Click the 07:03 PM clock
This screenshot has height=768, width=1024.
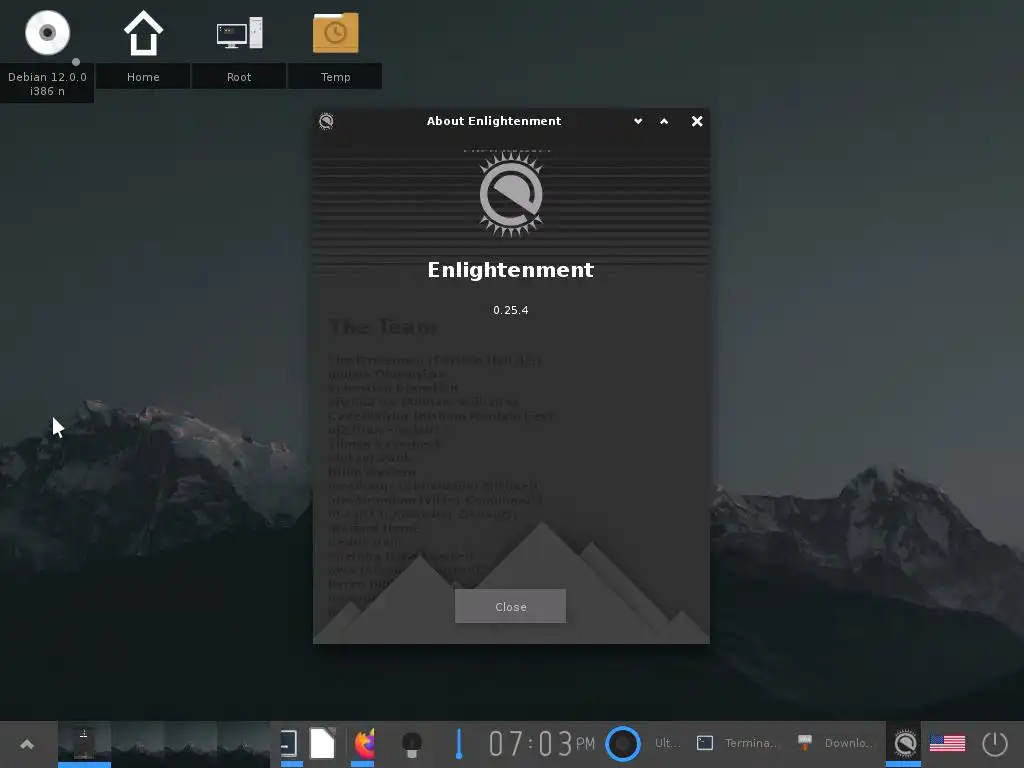pyautogui.click(x=542, y=743)
